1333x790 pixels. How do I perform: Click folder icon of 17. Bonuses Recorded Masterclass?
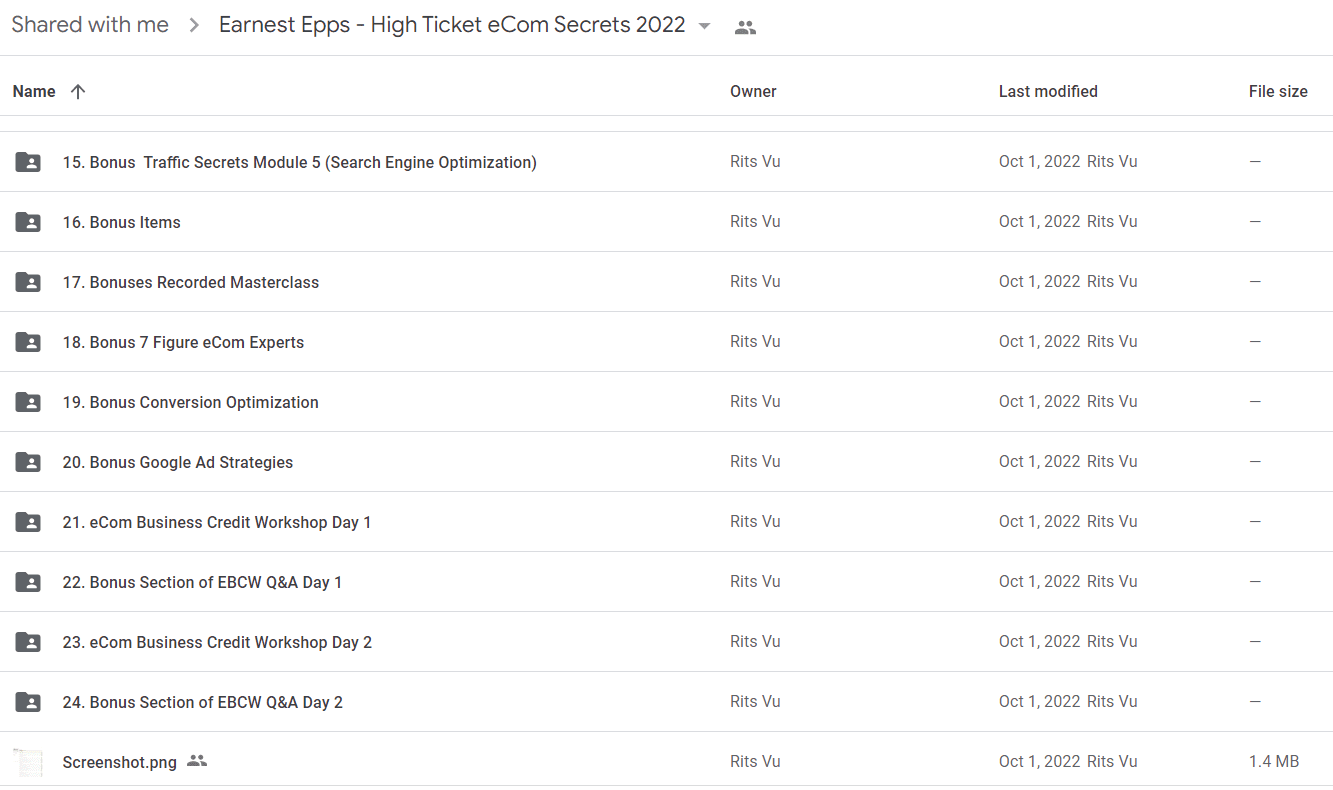click(28, 282)
